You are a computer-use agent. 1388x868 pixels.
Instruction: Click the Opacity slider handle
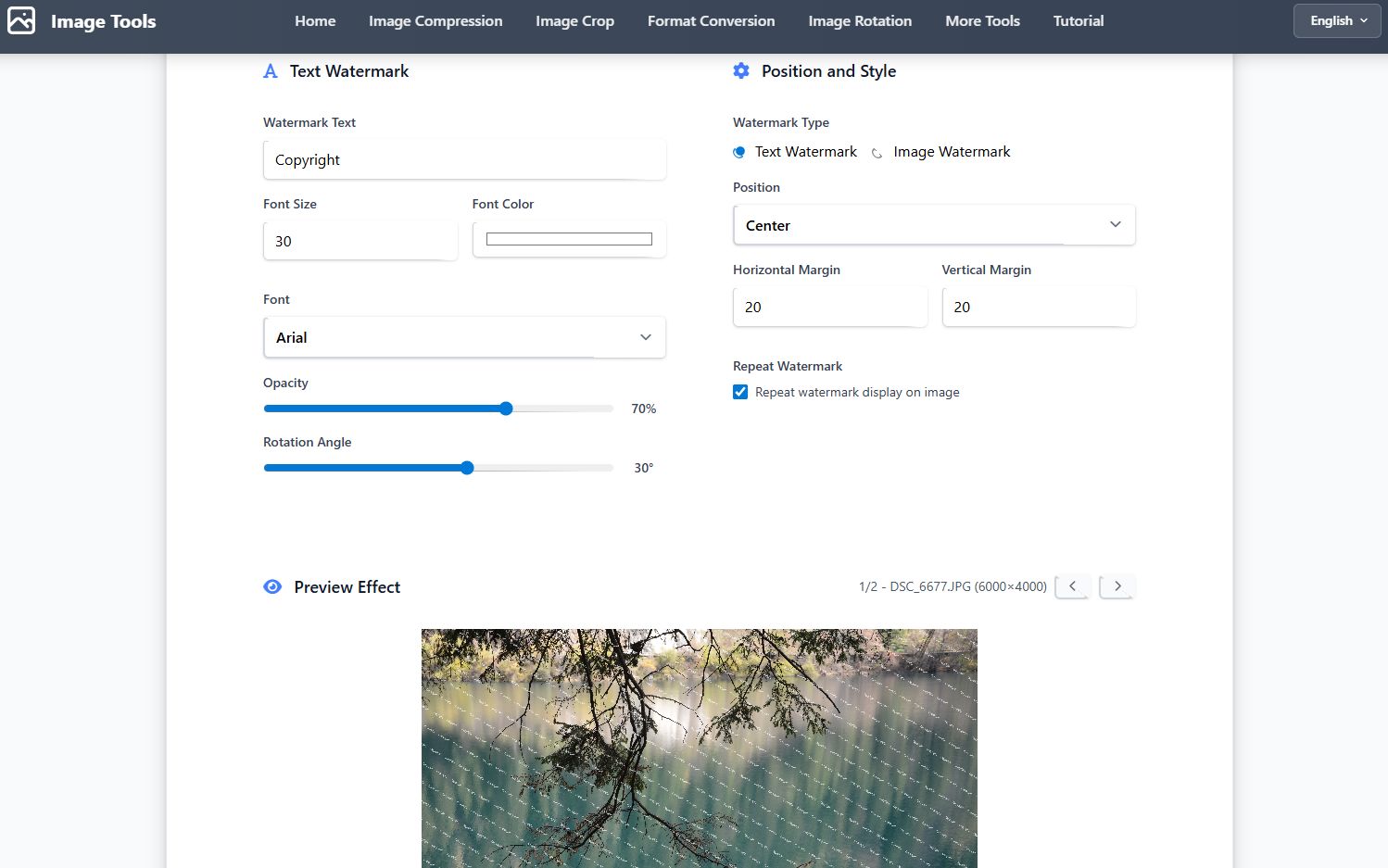click(506, 409)
